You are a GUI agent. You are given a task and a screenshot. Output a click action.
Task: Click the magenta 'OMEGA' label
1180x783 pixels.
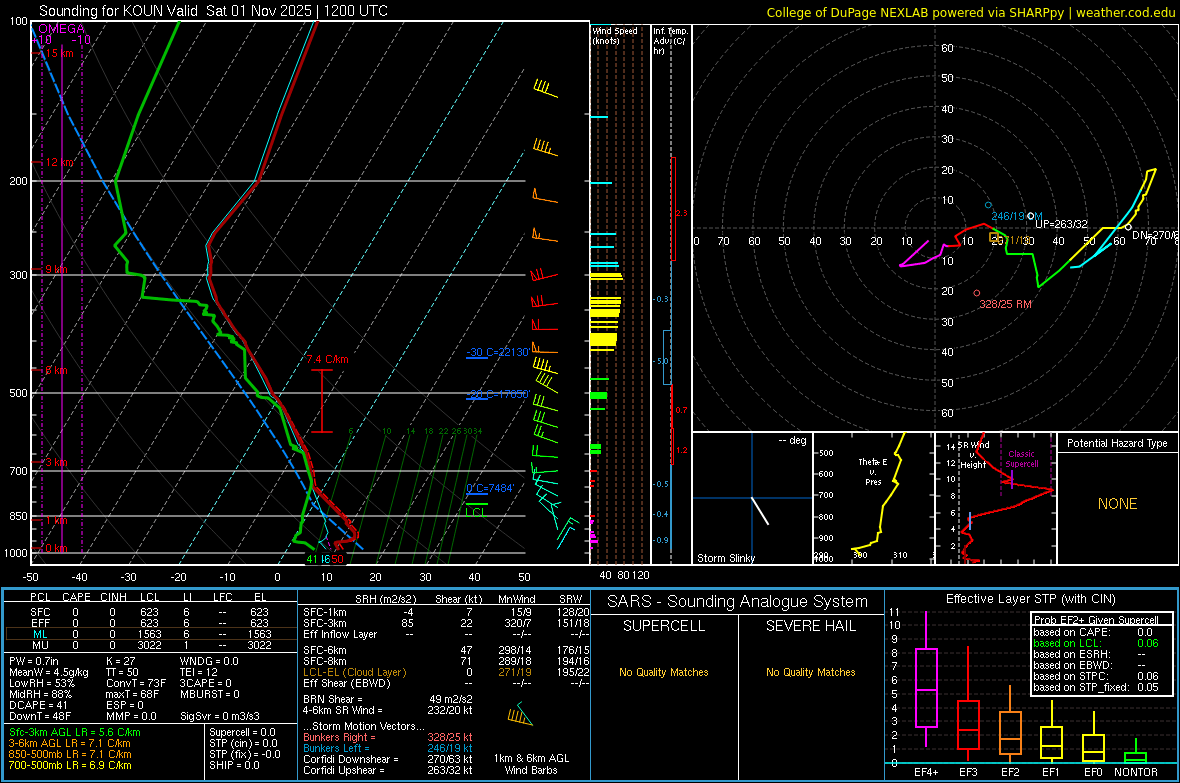tap(61, 29)
